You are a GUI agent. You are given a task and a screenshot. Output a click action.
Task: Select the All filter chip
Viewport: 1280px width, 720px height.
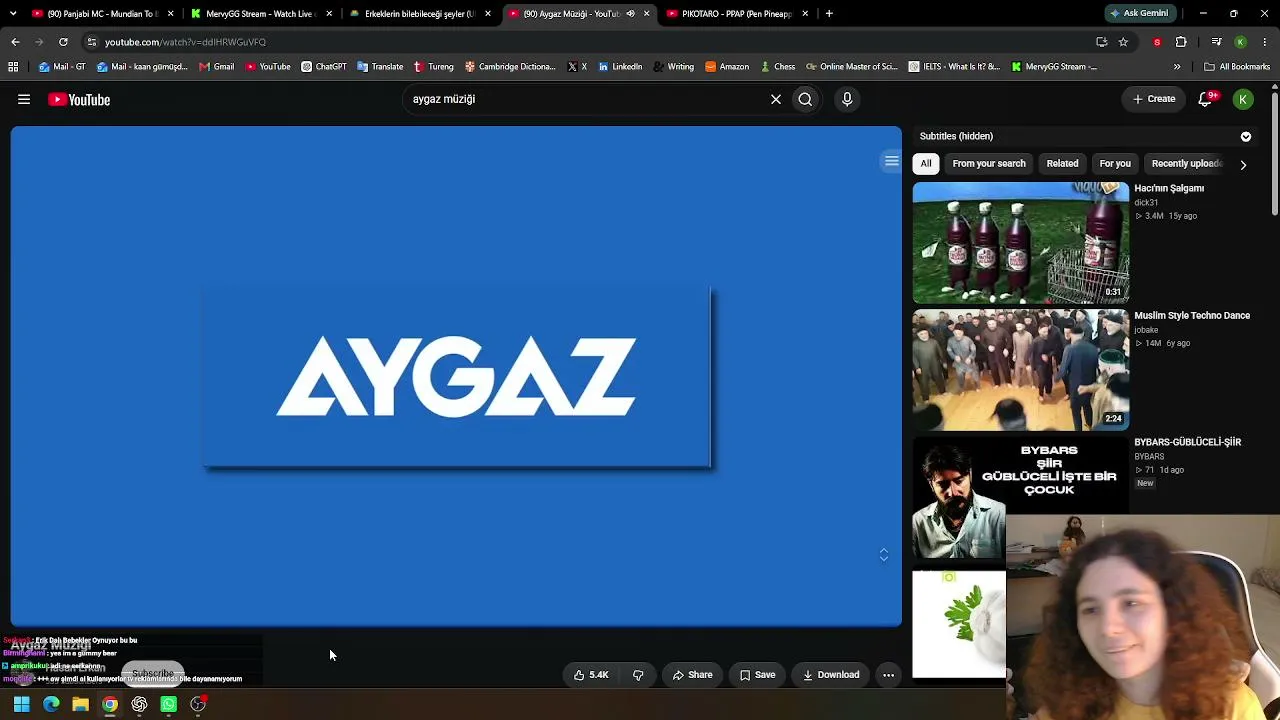tap(926, 163)
